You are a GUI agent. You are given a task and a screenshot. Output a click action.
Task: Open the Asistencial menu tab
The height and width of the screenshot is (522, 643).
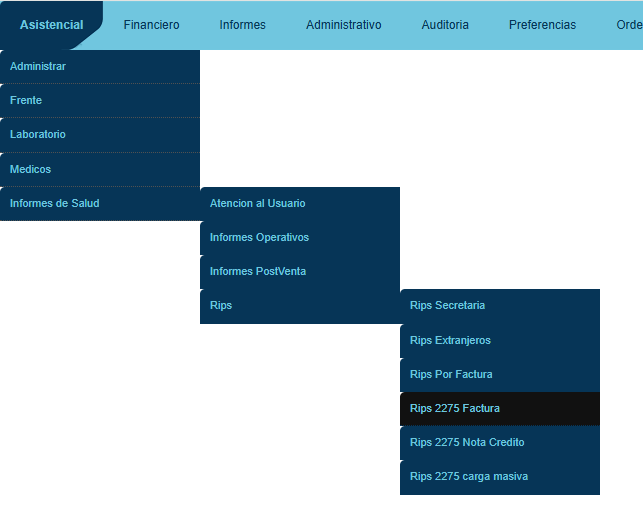click(51, 25)
